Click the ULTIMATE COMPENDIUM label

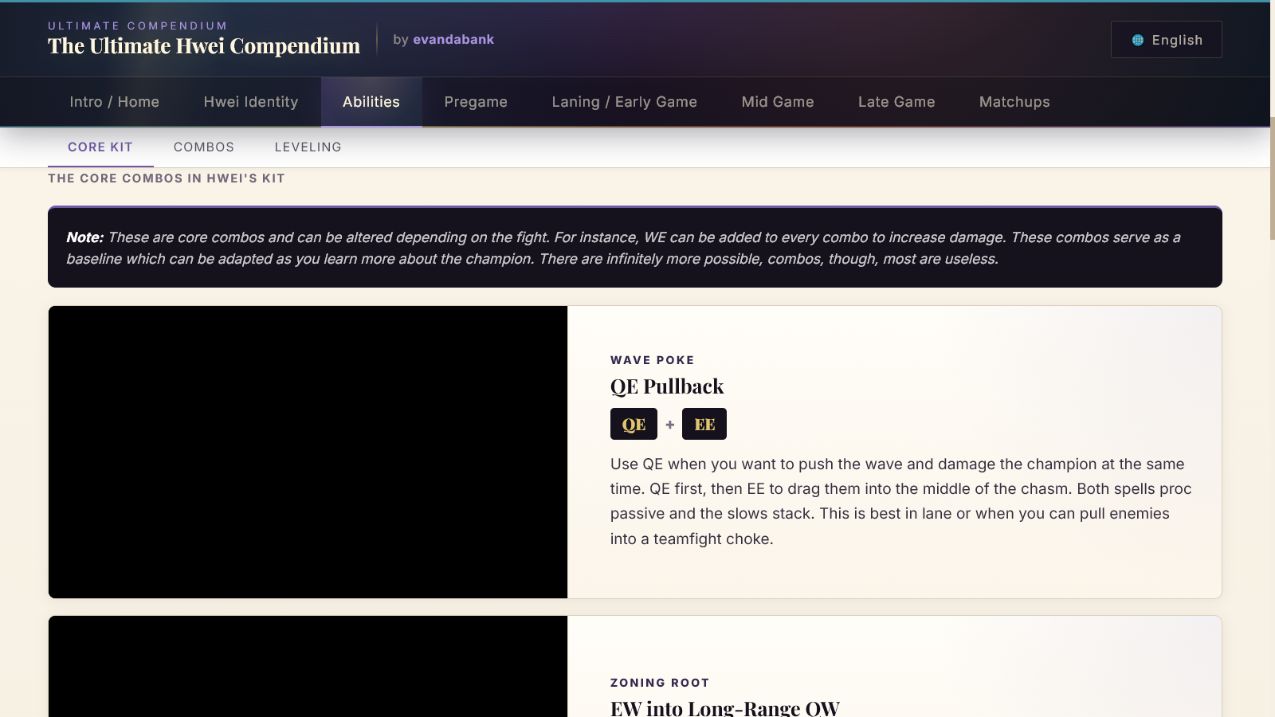pos(138,26)
